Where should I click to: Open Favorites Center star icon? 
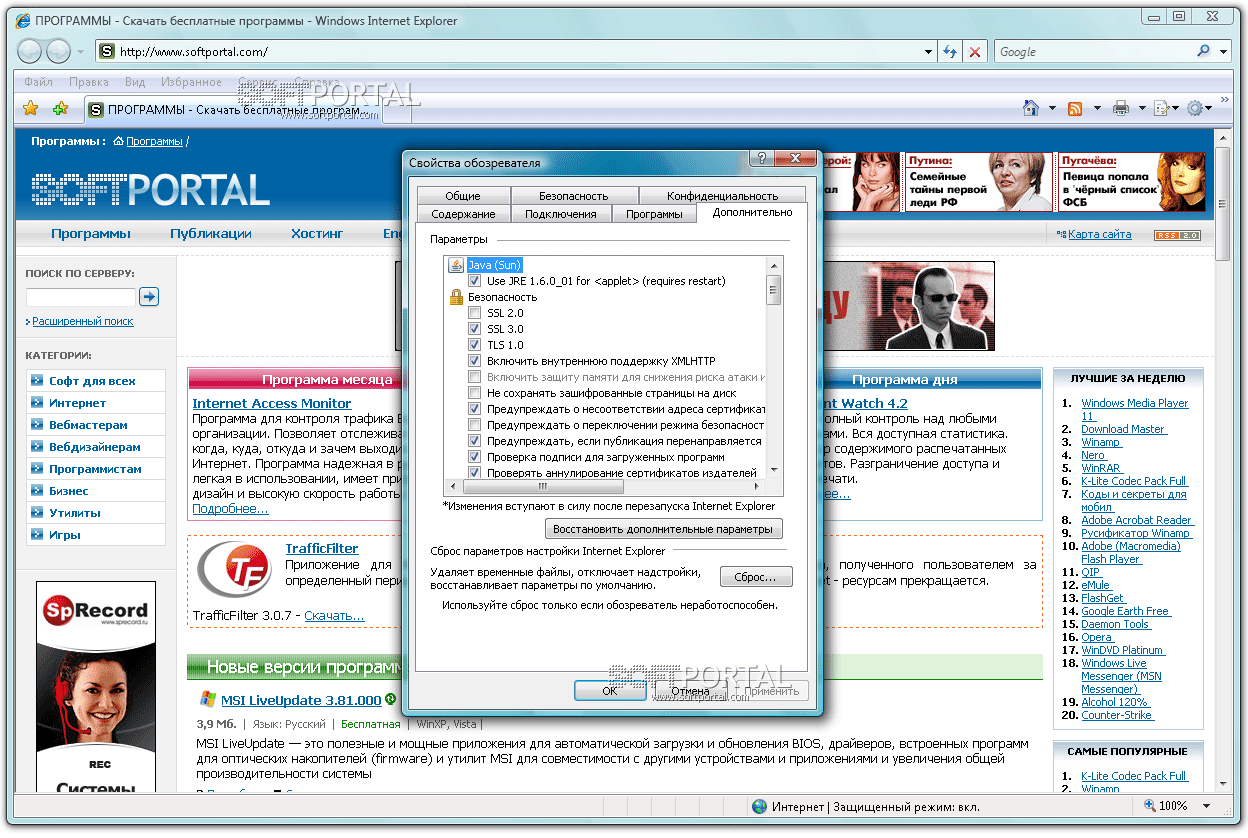tap(30, 108)
